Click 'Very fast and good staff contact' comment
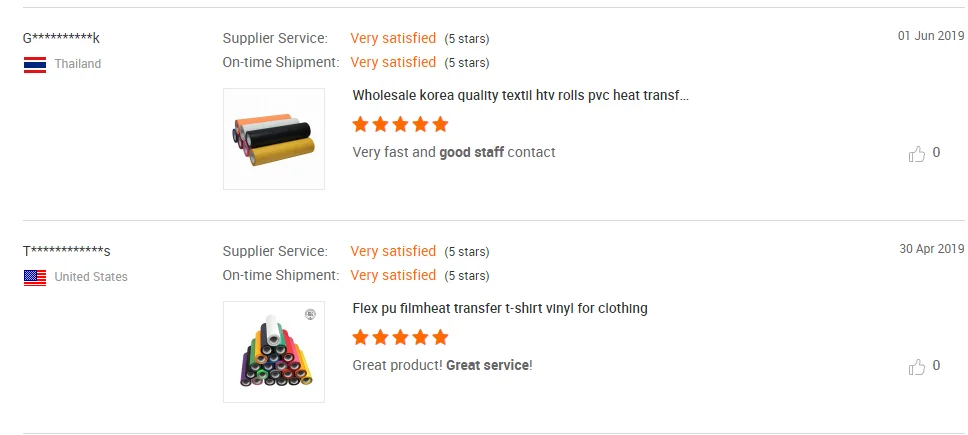This screenshot has height=435, width=968. tap(454, 152)
